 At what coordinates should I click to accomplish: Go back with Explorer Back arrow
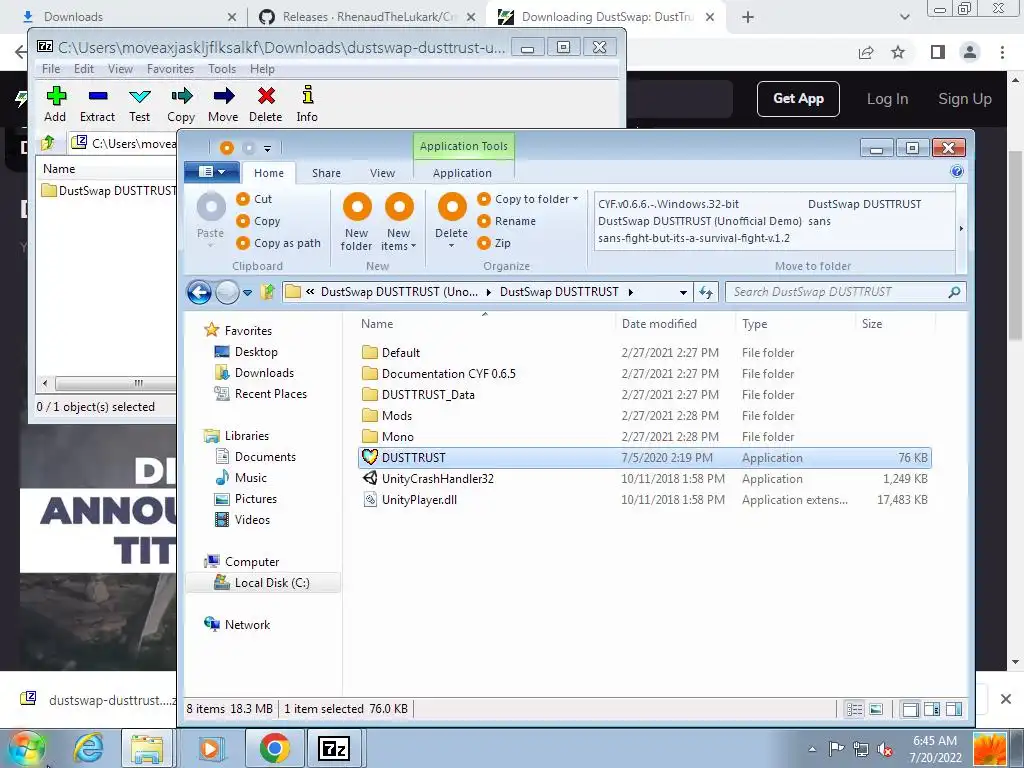click(199, 292)
